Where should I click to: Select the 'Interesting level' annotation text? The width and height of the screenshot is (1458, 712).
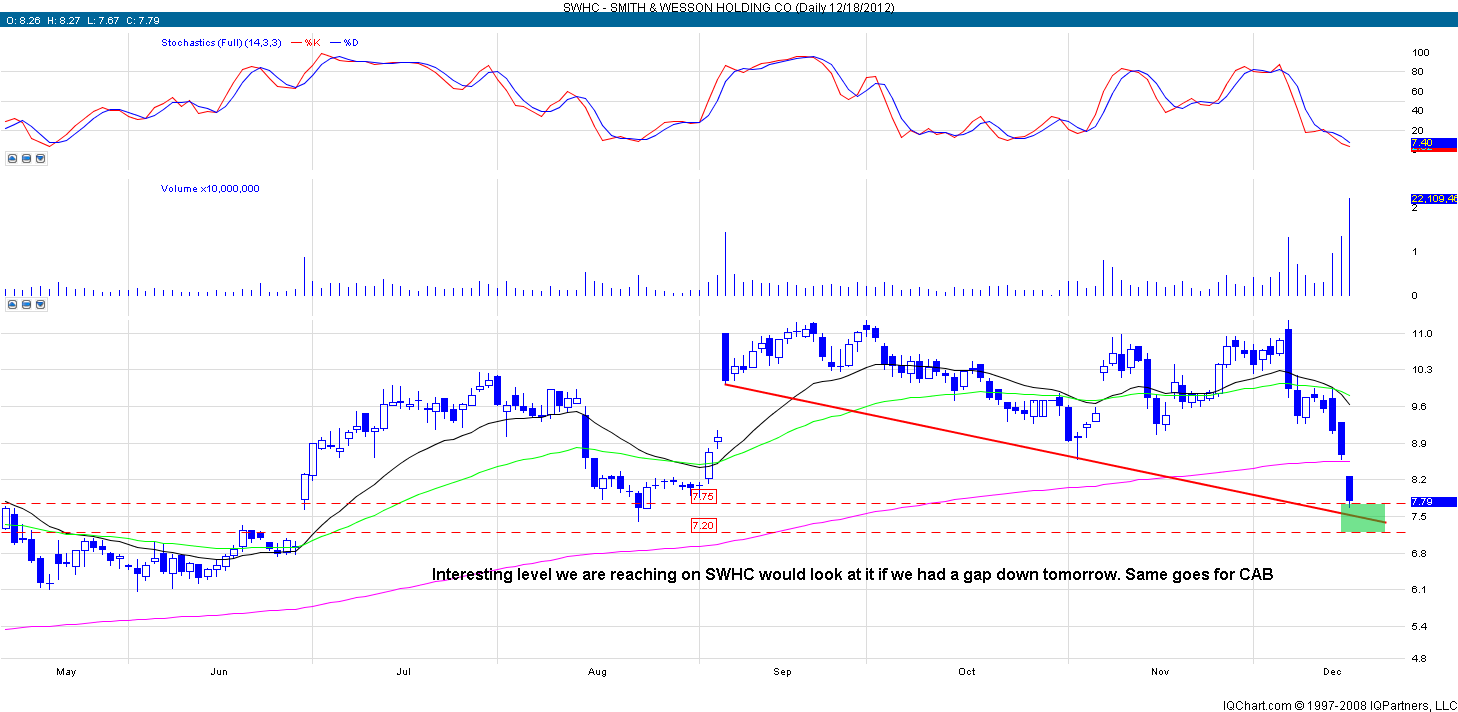coord(852,575)
